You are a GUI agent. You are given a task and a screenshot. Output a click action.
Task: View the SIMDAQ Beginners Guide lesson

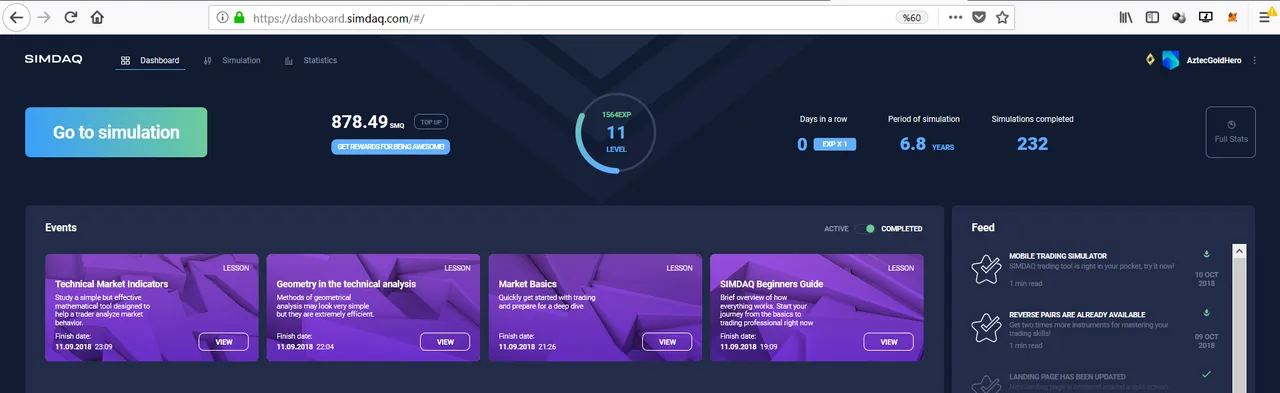click(889, 342)
